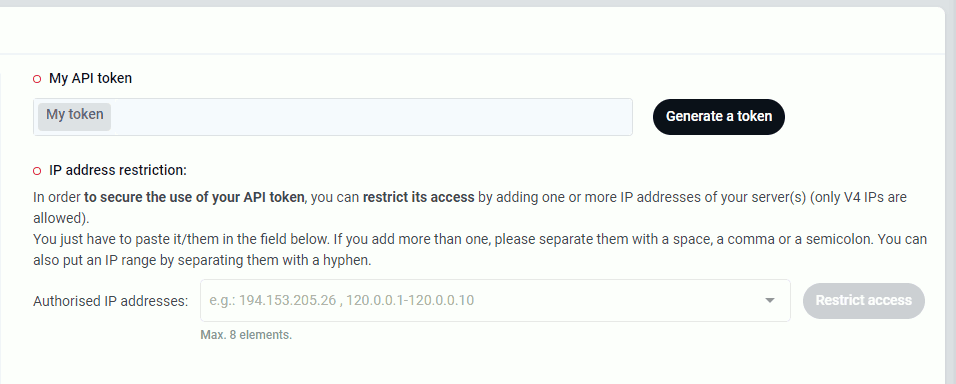956x384 pixels.
Task: Click the Generate a token button
Action: [x=719, y=116]
